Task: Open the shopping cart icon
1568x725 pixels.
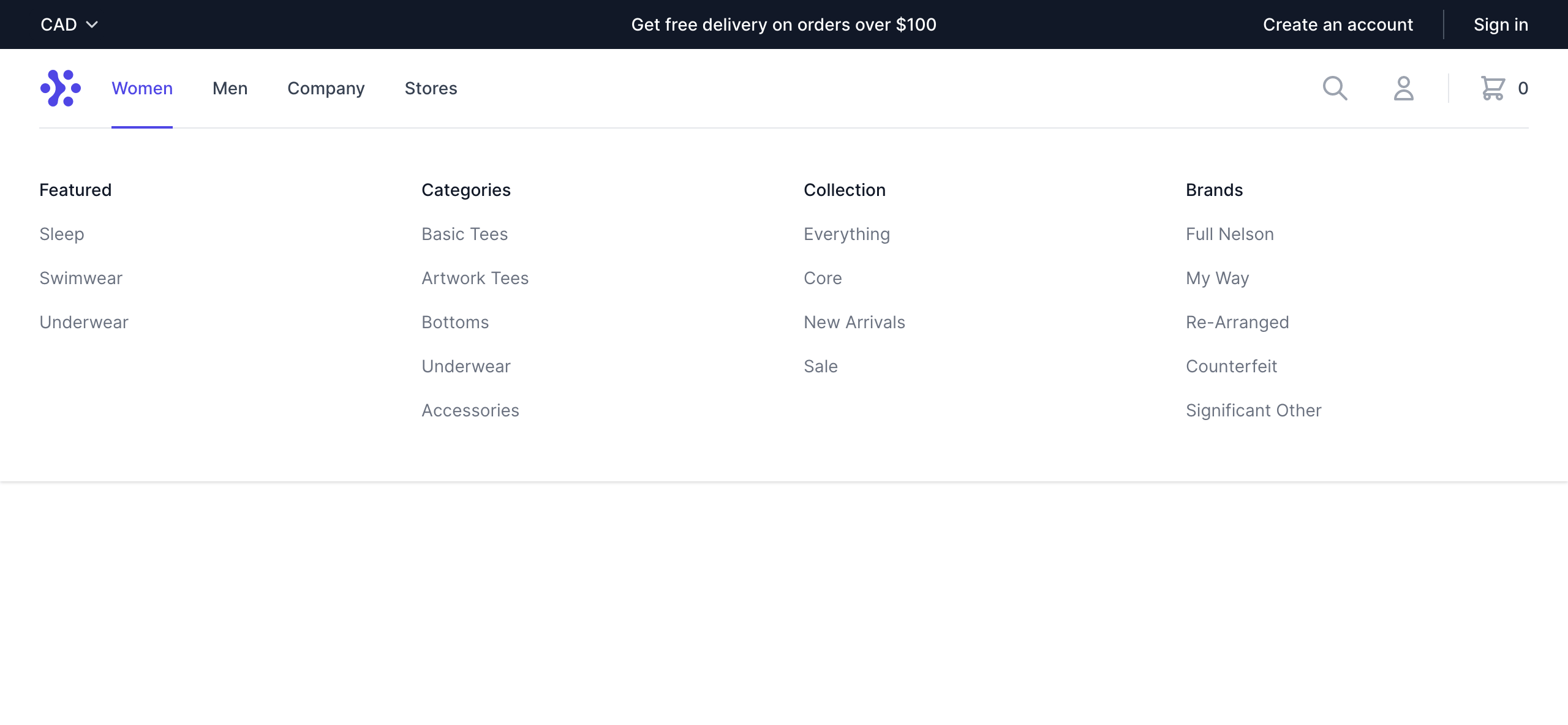Action: coord(1493,88)
